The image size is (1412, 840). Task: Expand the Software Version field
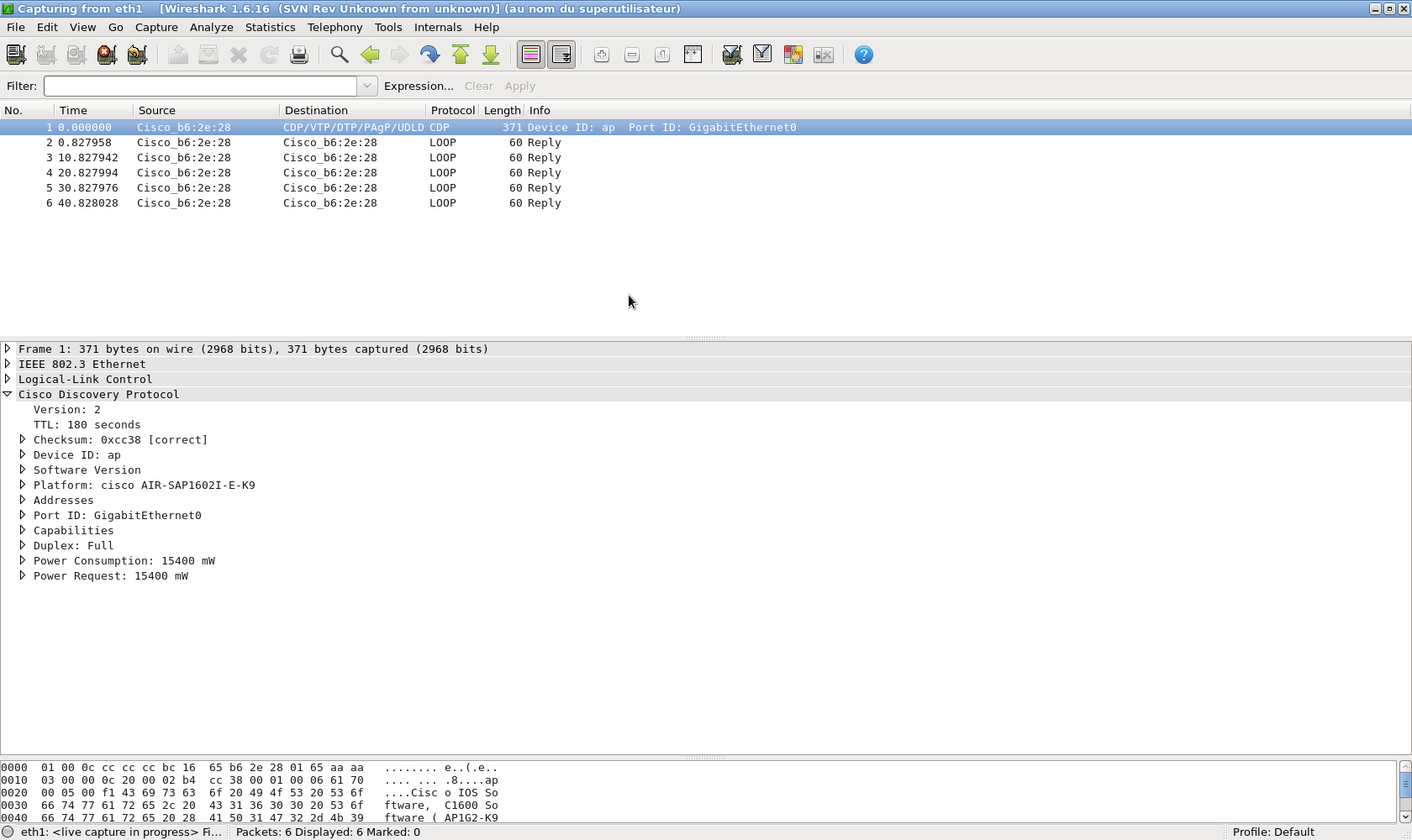[23, 470]
